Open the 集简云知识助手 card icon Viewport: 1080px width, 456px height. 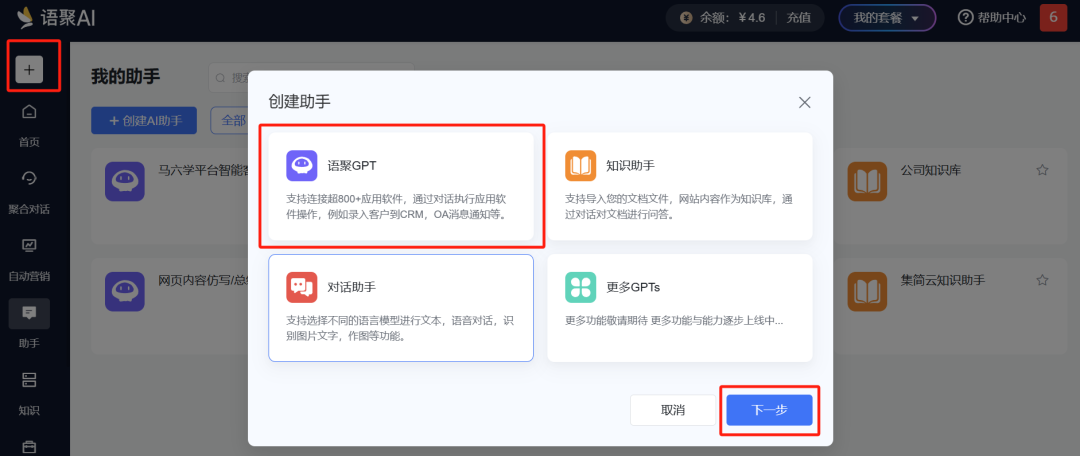[x=867, y=291]
